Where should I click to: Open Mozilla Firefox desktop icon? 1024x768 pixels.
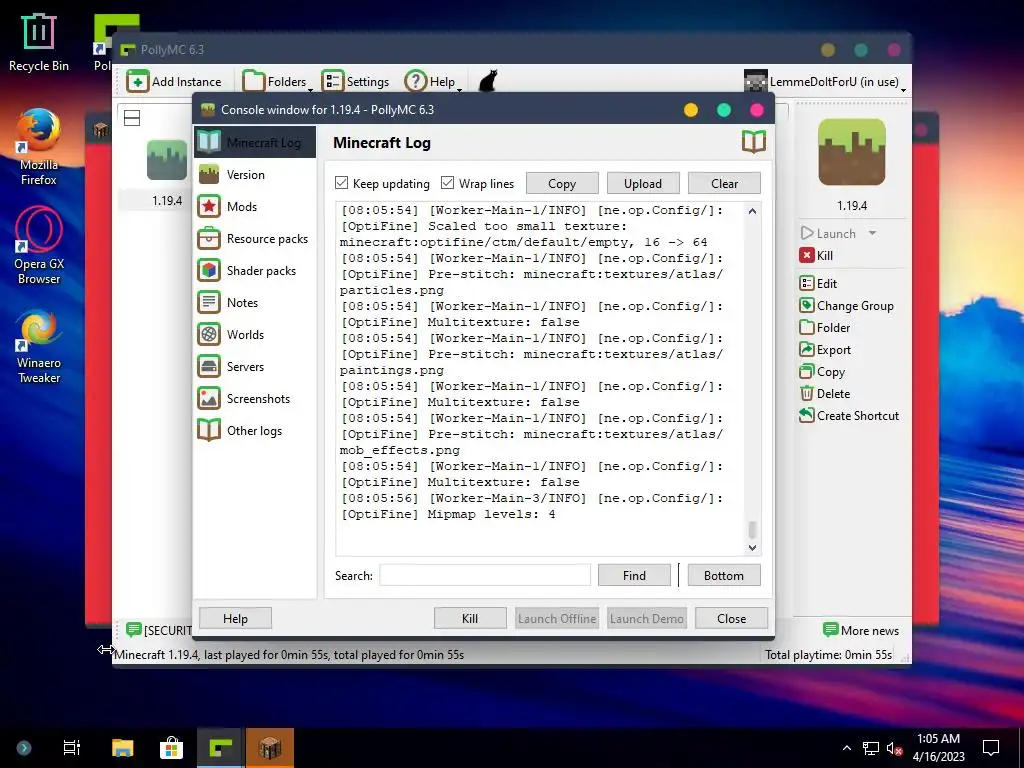(x=39, y=147)
